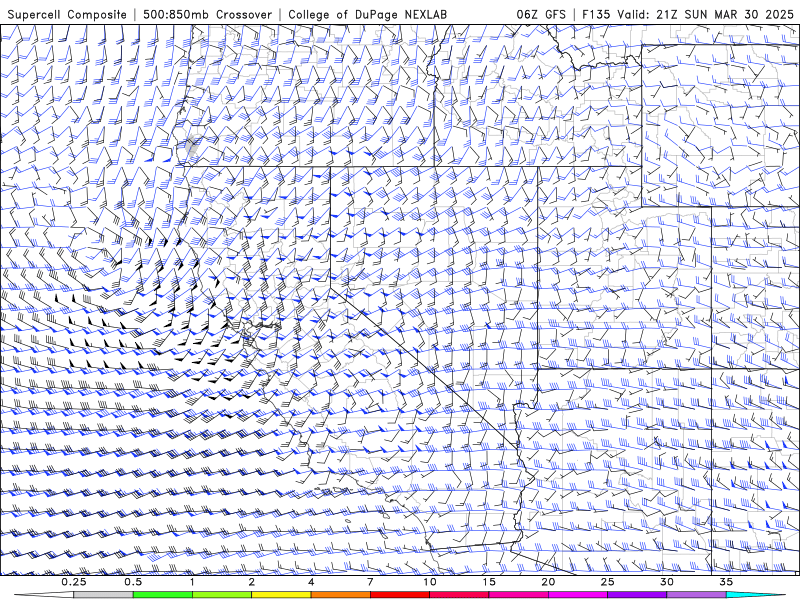Pick the hot pink 15–20 legend swatch
This screenshot has height=600, width=800.
[x=518, y=595]
